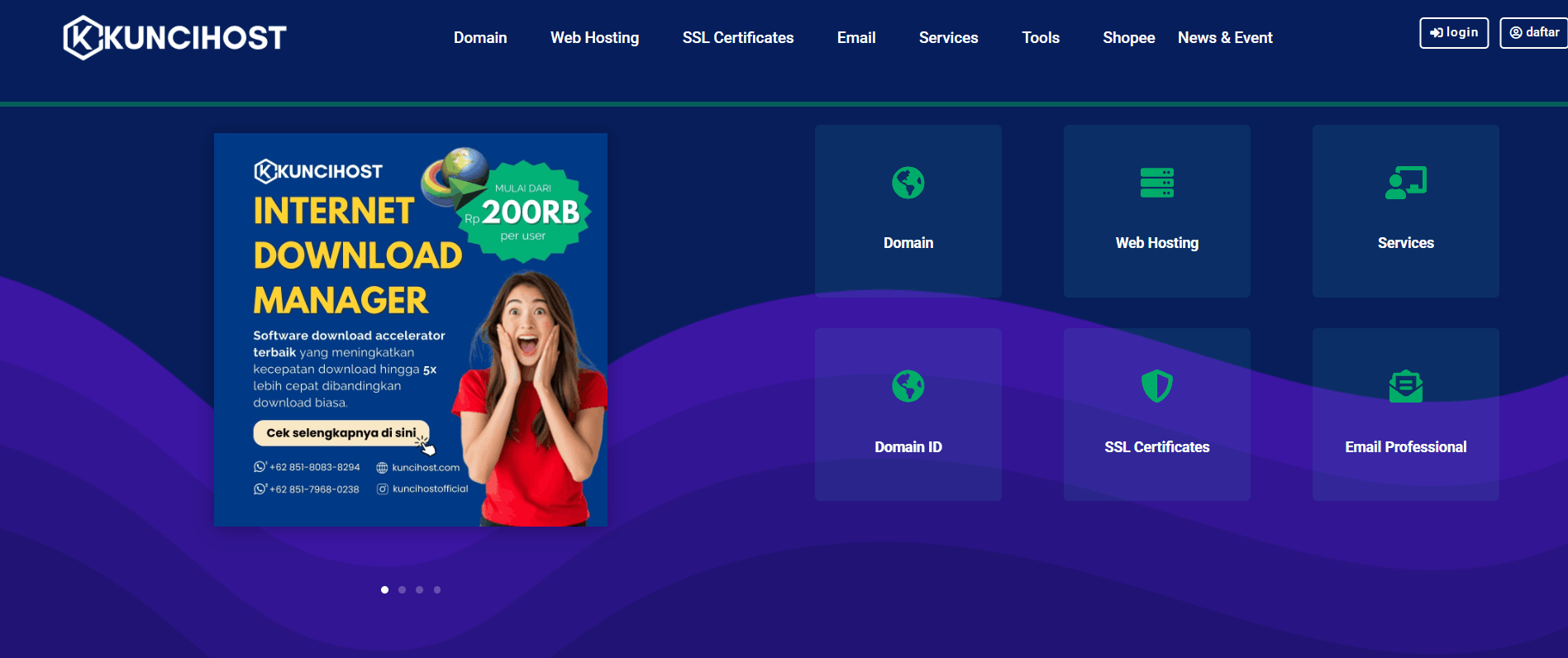The height and width of the screenshot is (658, 1568).
Task: Open the Shopee link in navbar
Action: tap(1128, 38)
